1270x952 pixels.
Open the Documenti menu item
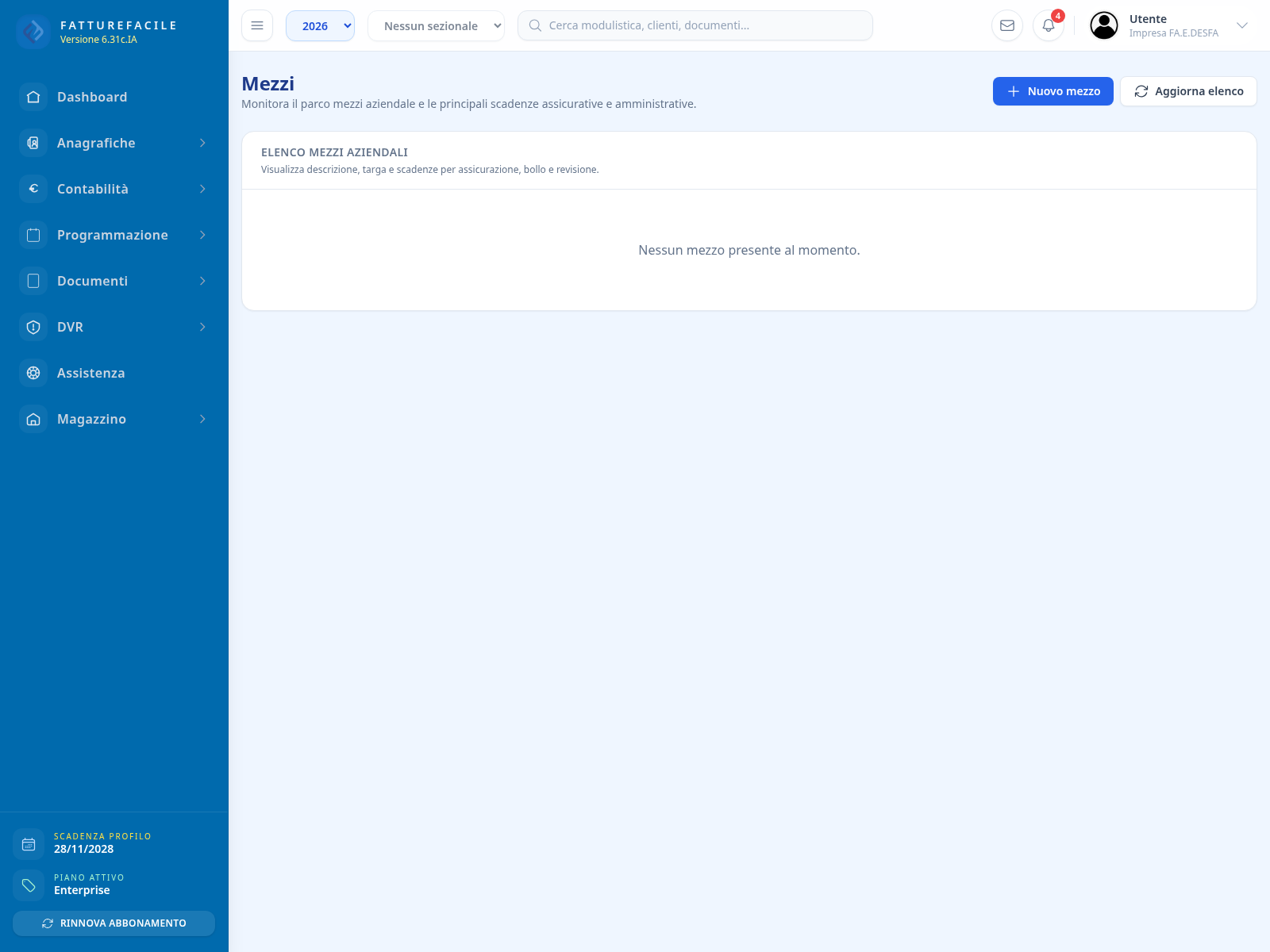pos(114,281)
